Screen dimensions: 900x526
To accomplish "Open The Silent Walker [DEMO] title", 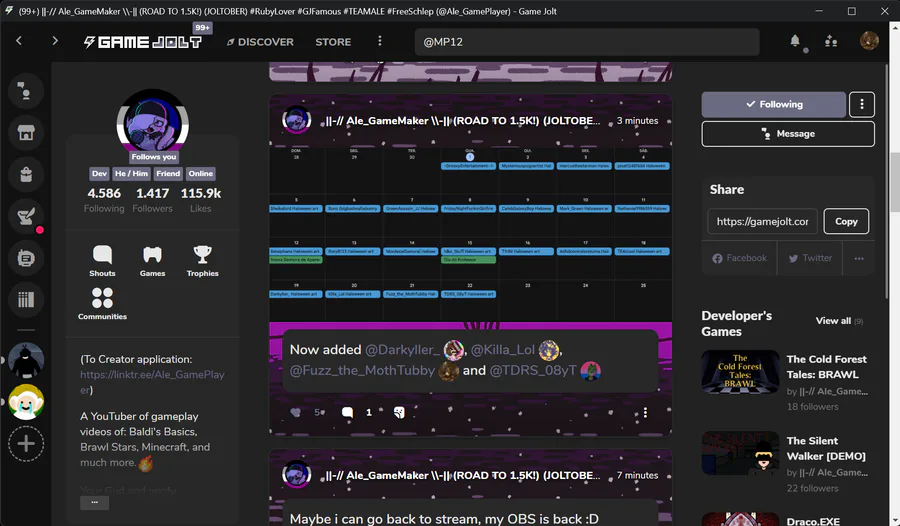I will pyautogui.click(x=826, y=448).
